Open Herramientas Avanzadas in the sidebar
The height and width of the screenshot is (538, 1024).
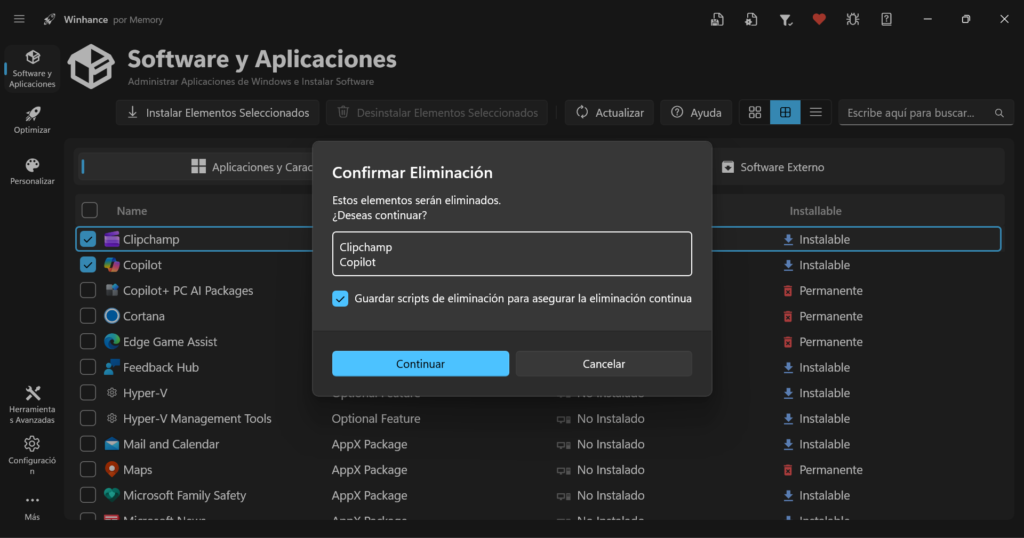pos(32,405)
